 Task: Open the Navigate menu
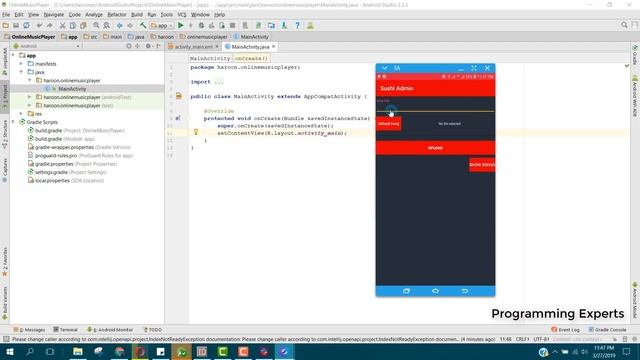tap(54, 14)
